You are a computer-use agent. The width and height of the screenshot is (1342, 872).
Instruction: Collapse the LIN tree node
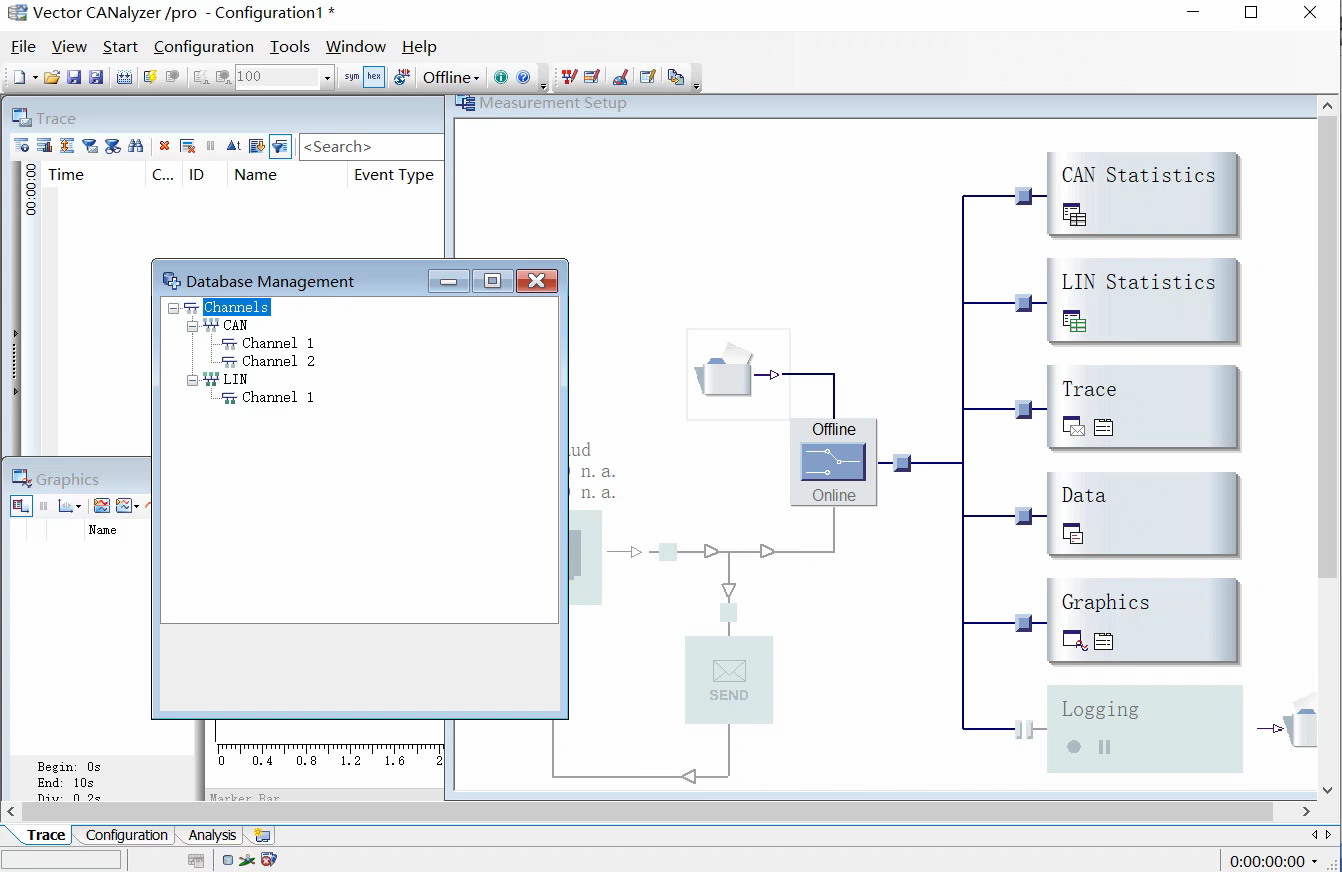(192, 380)
